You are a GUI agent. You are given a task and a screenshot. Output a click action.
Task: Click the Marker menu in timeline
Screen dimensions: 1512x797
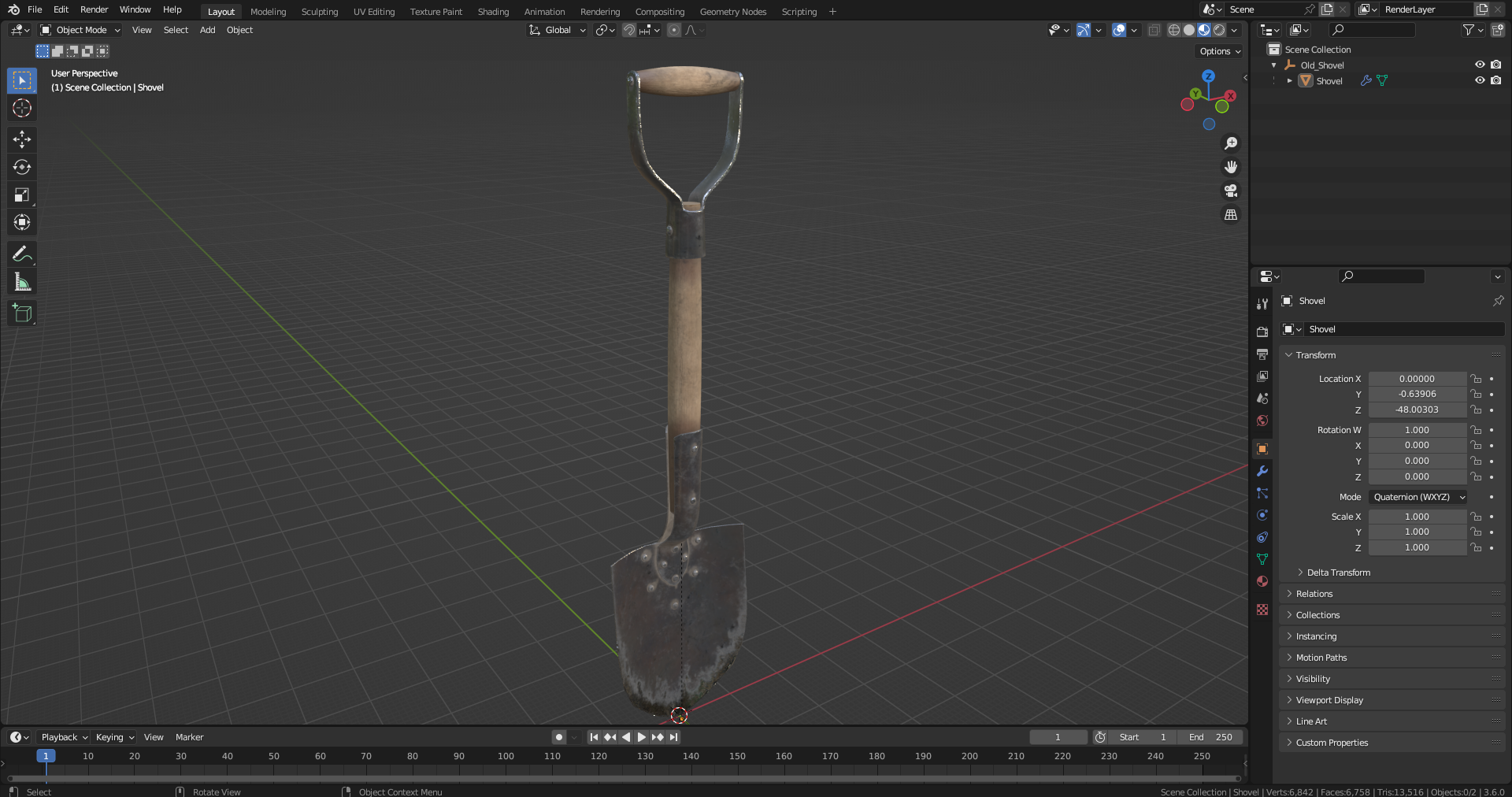[189, 737]
